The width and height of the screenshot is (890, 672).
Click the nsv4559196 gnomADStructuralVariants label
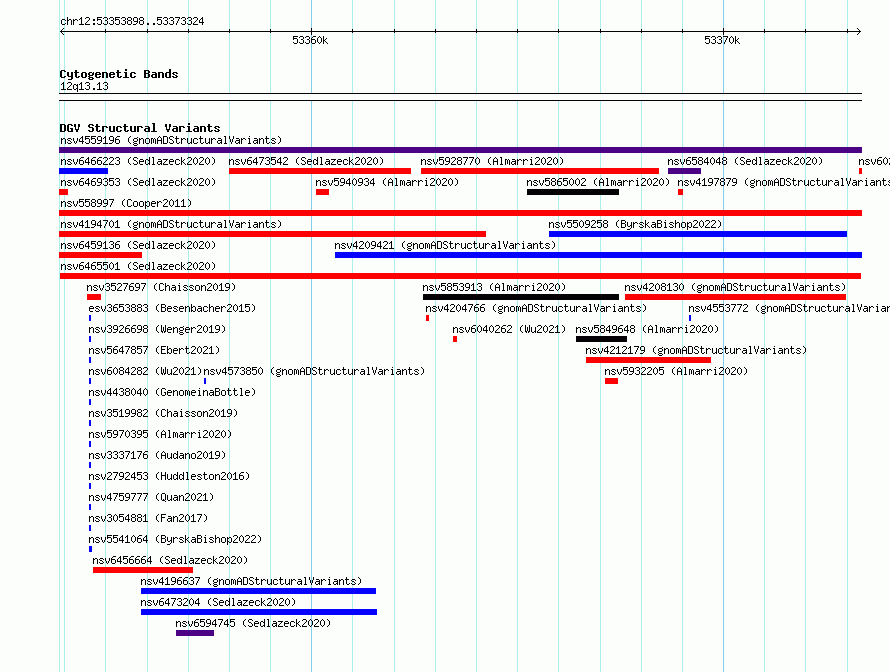coord(171,140)
